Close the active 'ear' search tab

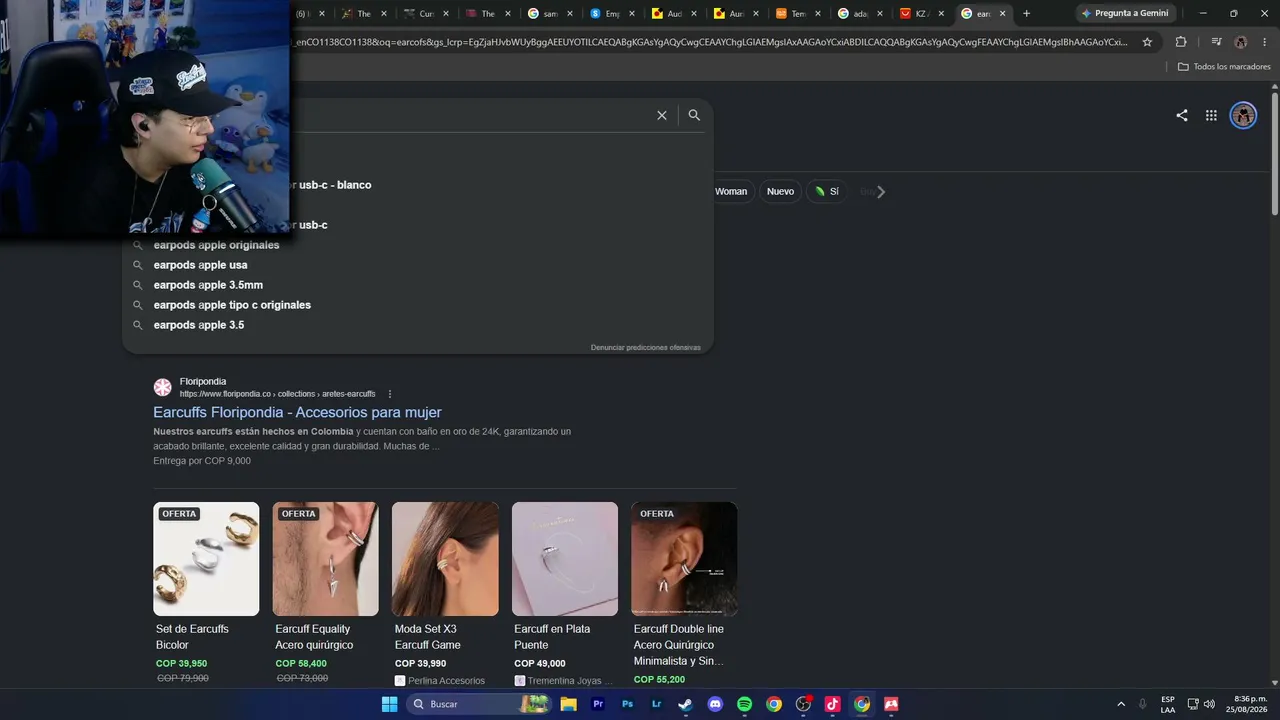(1002, 14)
